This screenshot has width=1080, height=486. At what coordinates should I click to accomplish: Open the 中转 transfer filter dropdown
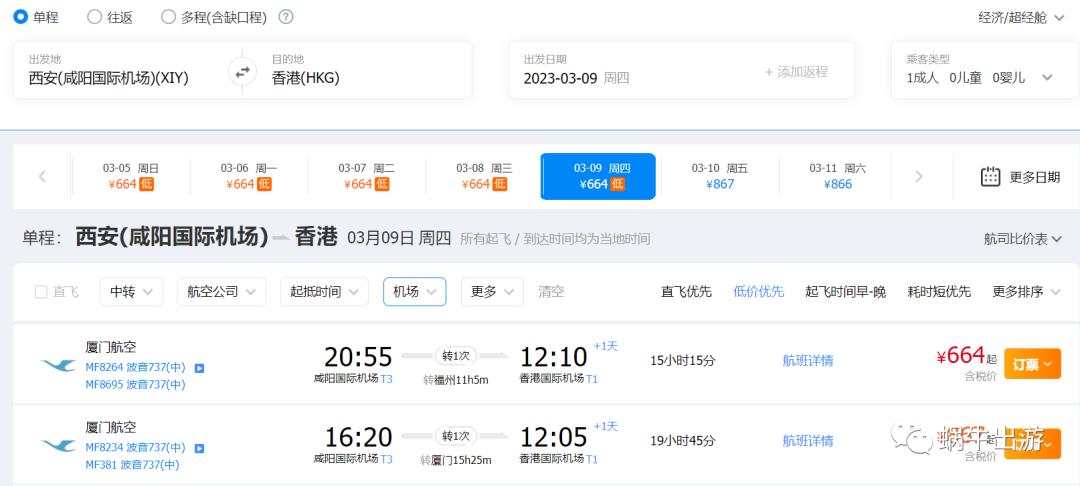131,292
